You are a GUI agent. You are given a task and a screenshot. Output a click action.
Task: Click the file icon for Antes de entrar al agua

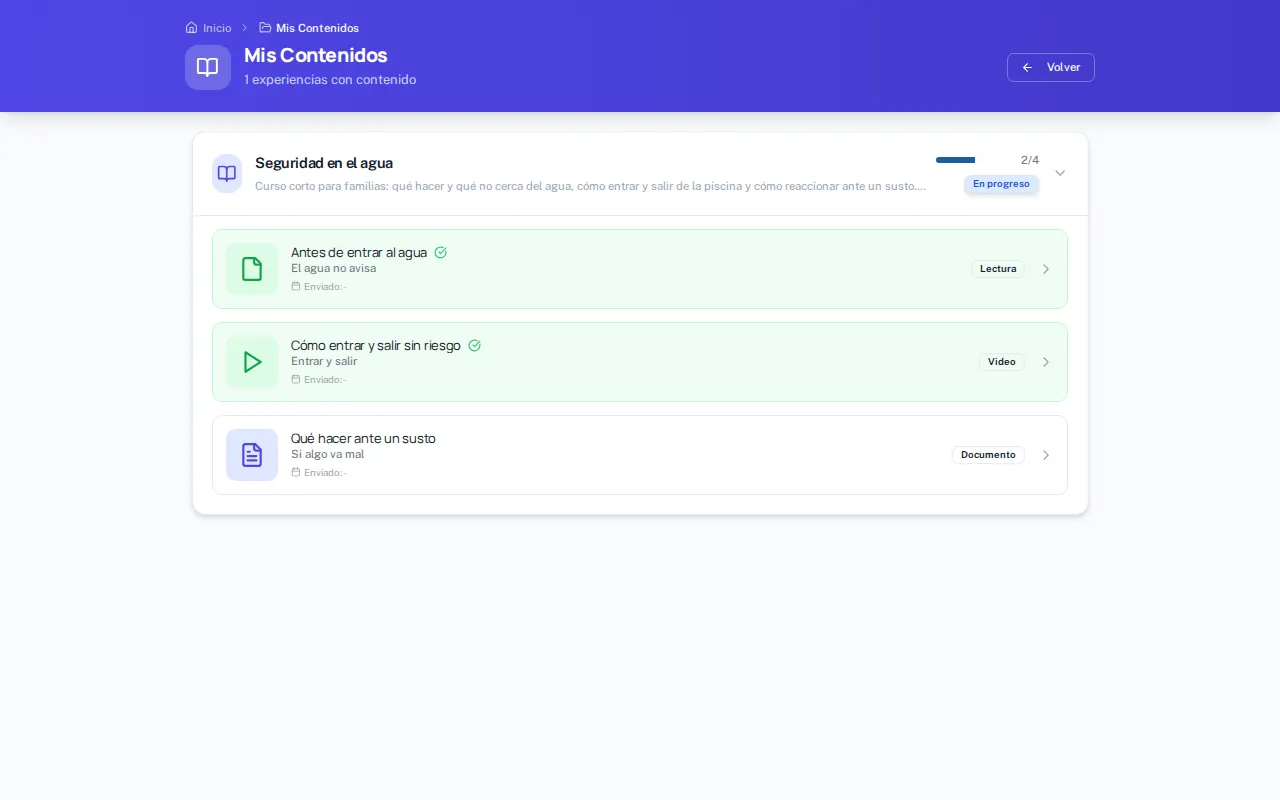[x=252, y=269]
